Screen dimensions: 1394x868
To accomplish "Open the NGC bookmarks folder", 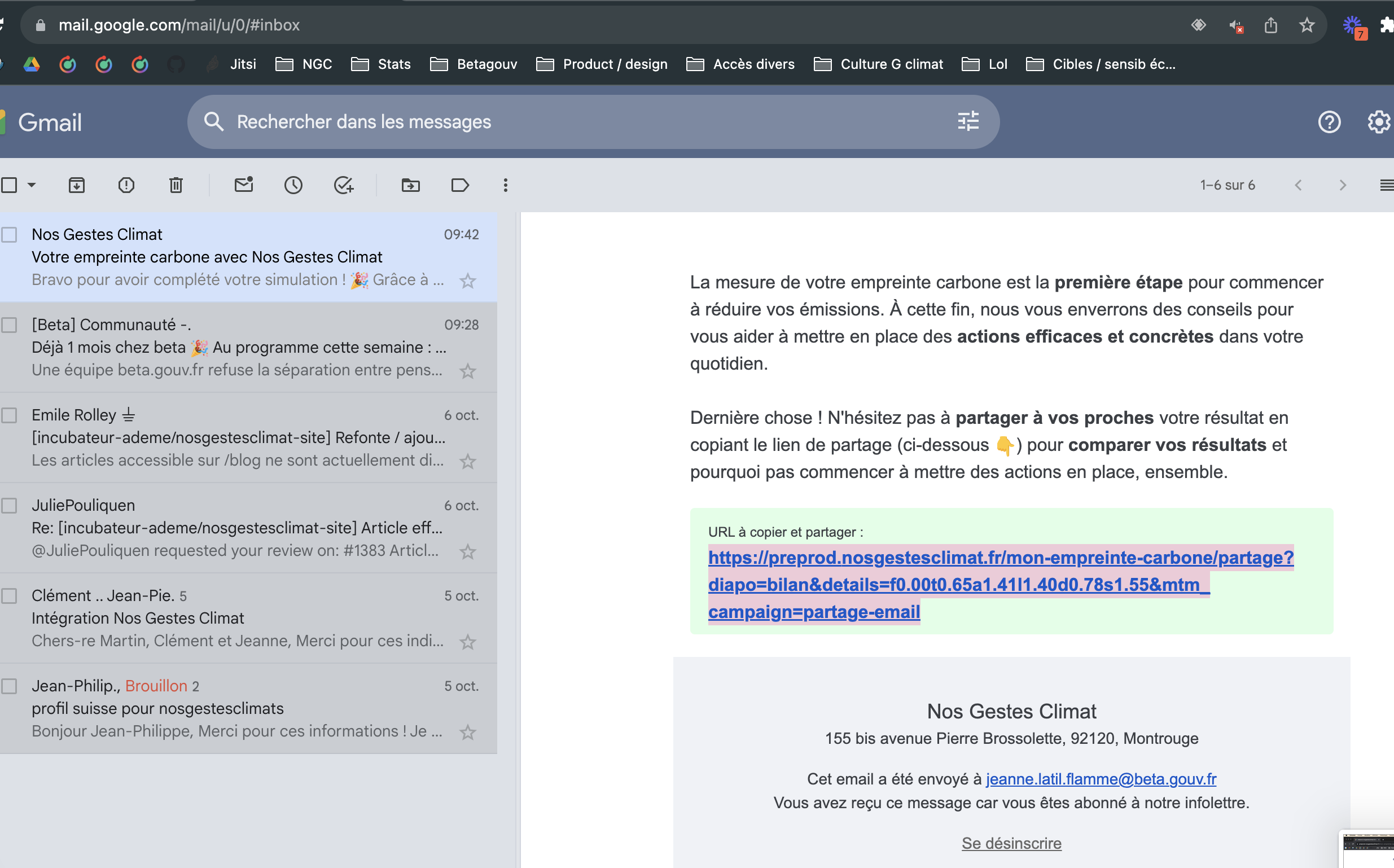I will point(304,64).
